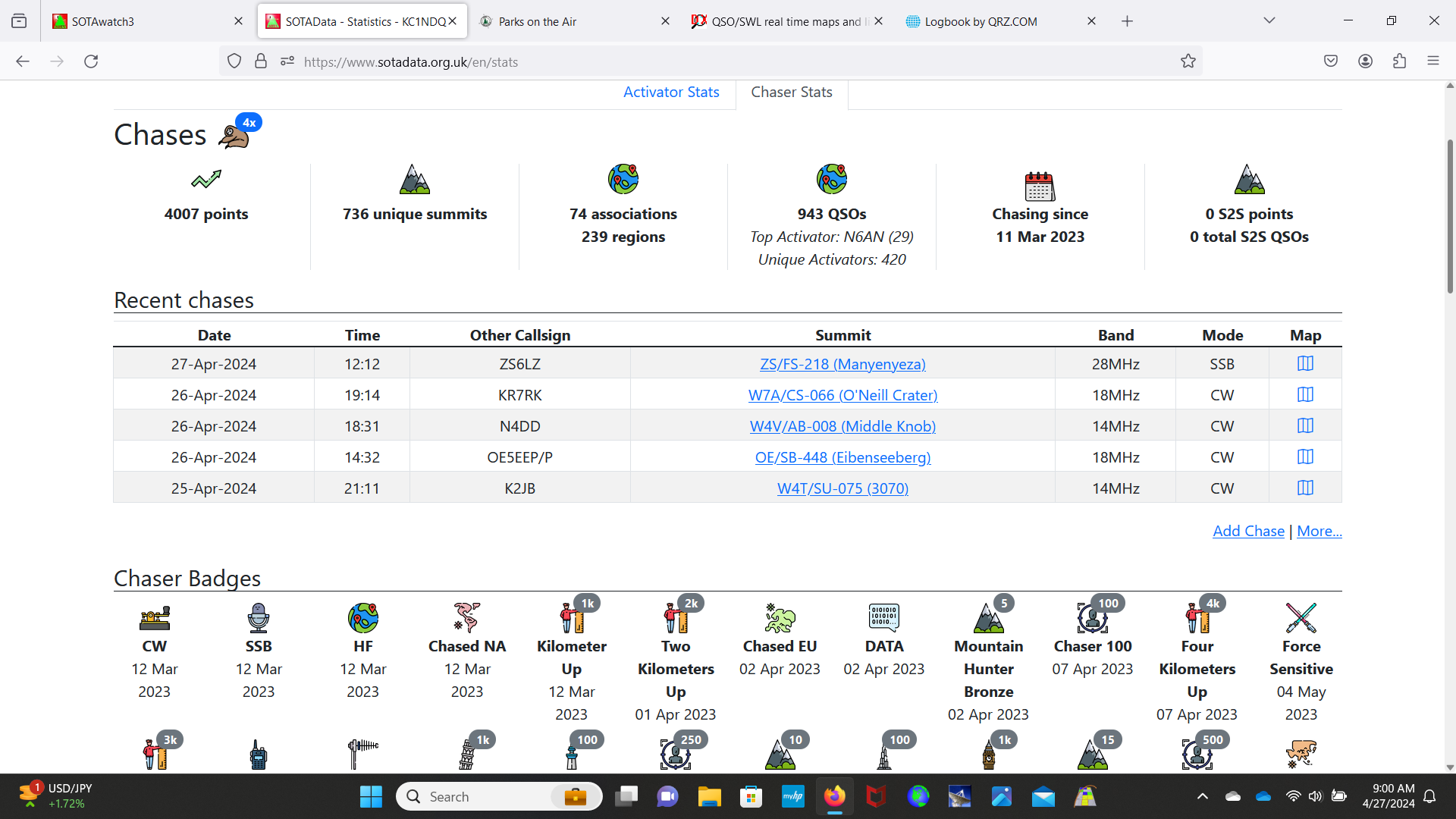The image size is (1456, 819).
Task: Click the Mountain Hunter Bronze badge icon
Action: coord(988,618)
